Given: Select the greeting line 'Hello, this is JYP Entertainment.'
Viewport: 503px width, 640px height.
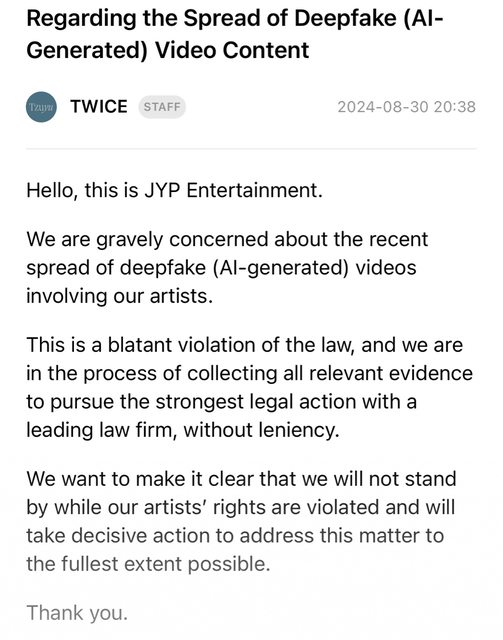Looking at the screenshot, I should coord(174,191).
